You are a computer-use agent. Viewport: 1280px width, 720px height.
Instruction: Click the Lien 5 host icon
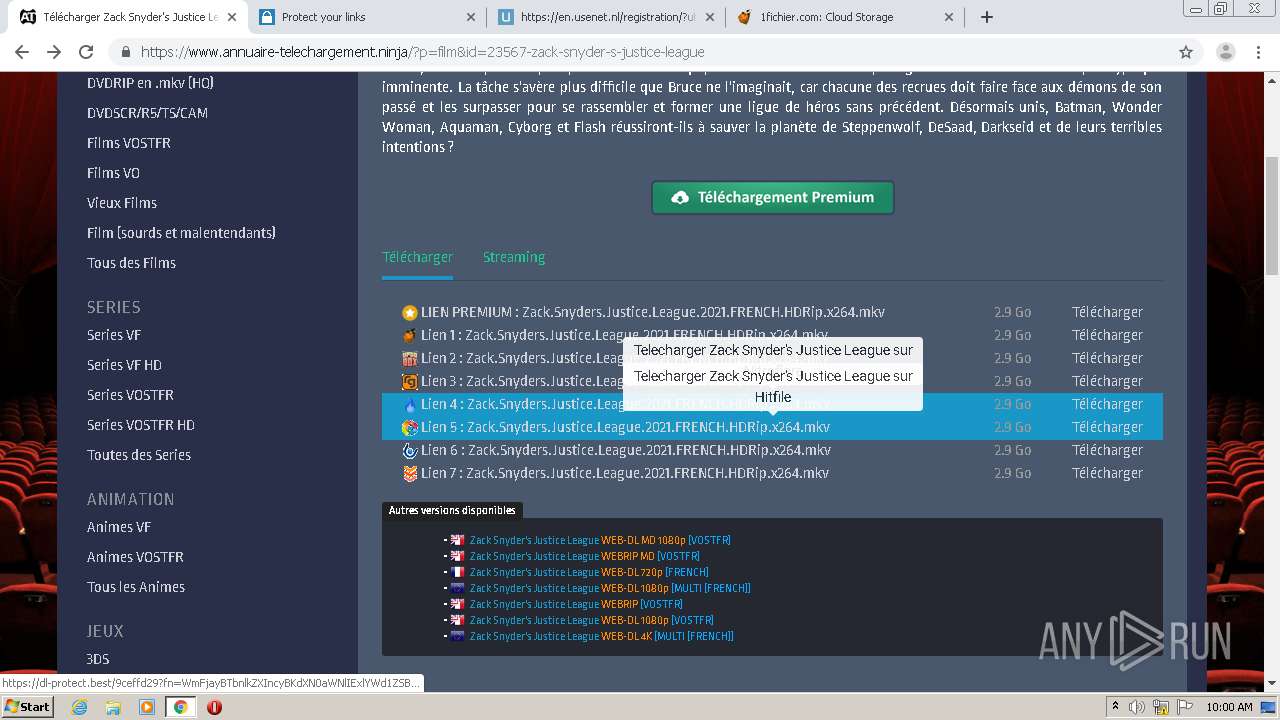pos(409,428)
